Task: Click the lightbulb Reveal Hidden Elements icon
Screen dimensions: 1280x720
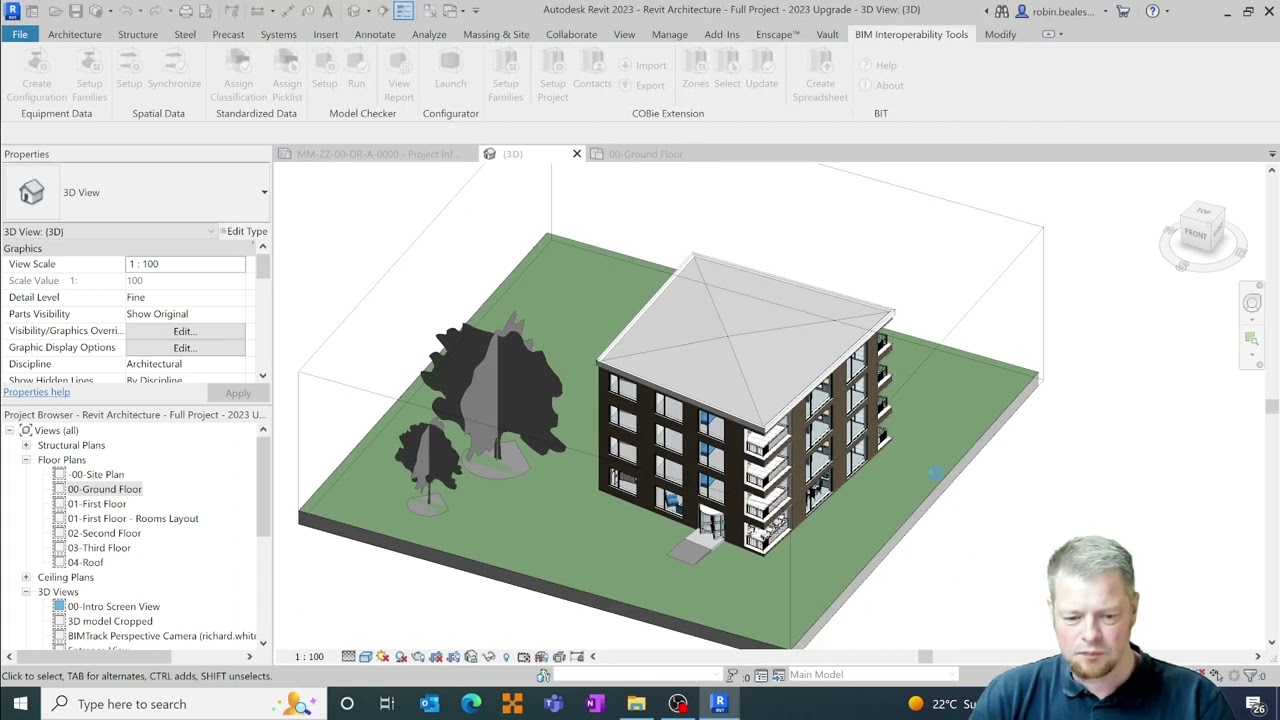Action: point(506,657)
